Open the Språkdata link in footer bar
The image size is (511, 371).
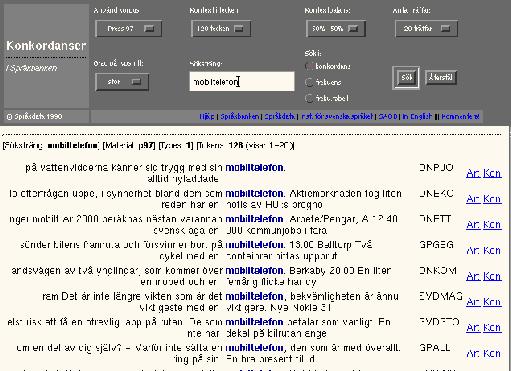280,117
